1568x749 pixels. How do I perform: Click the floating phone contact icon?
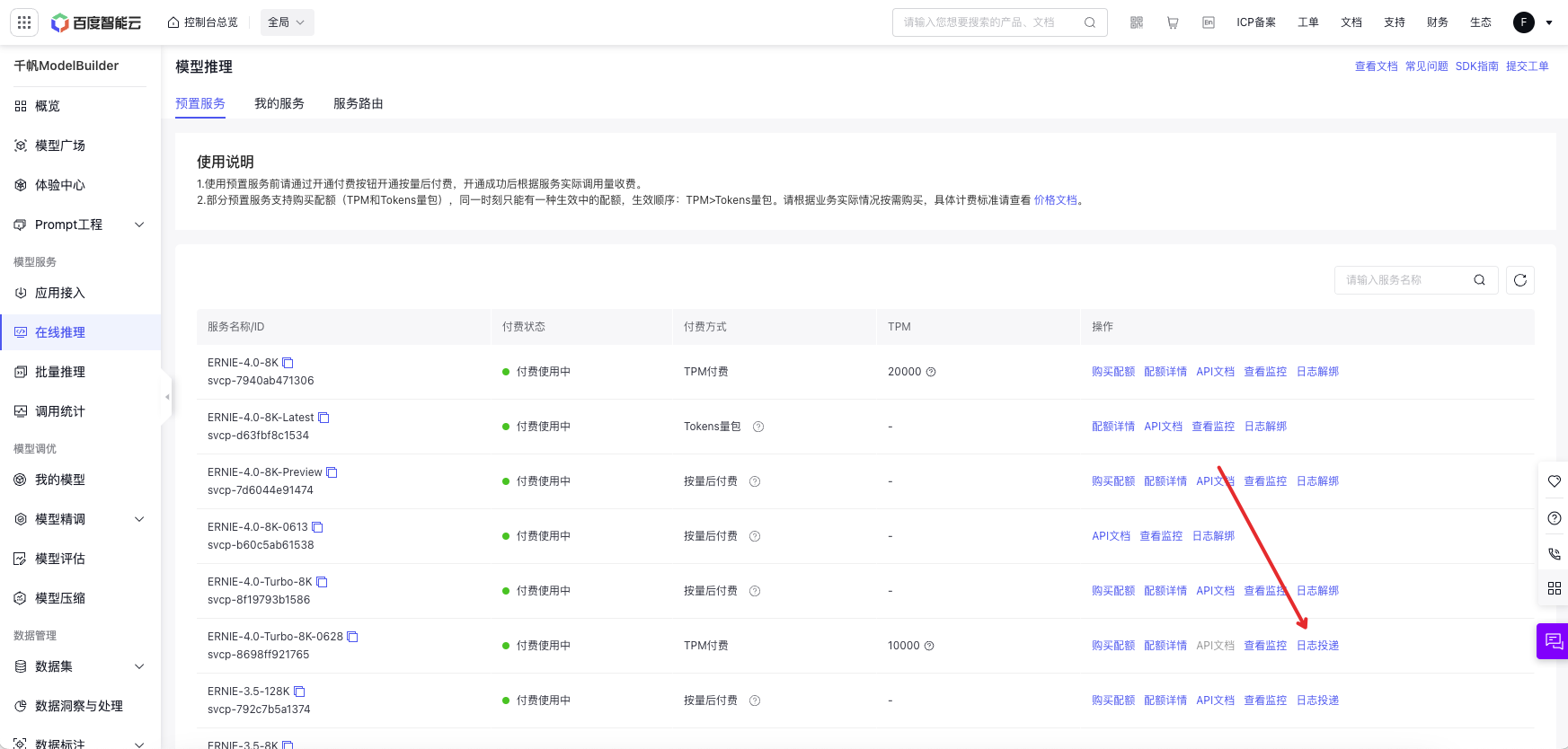[1555, 554]
